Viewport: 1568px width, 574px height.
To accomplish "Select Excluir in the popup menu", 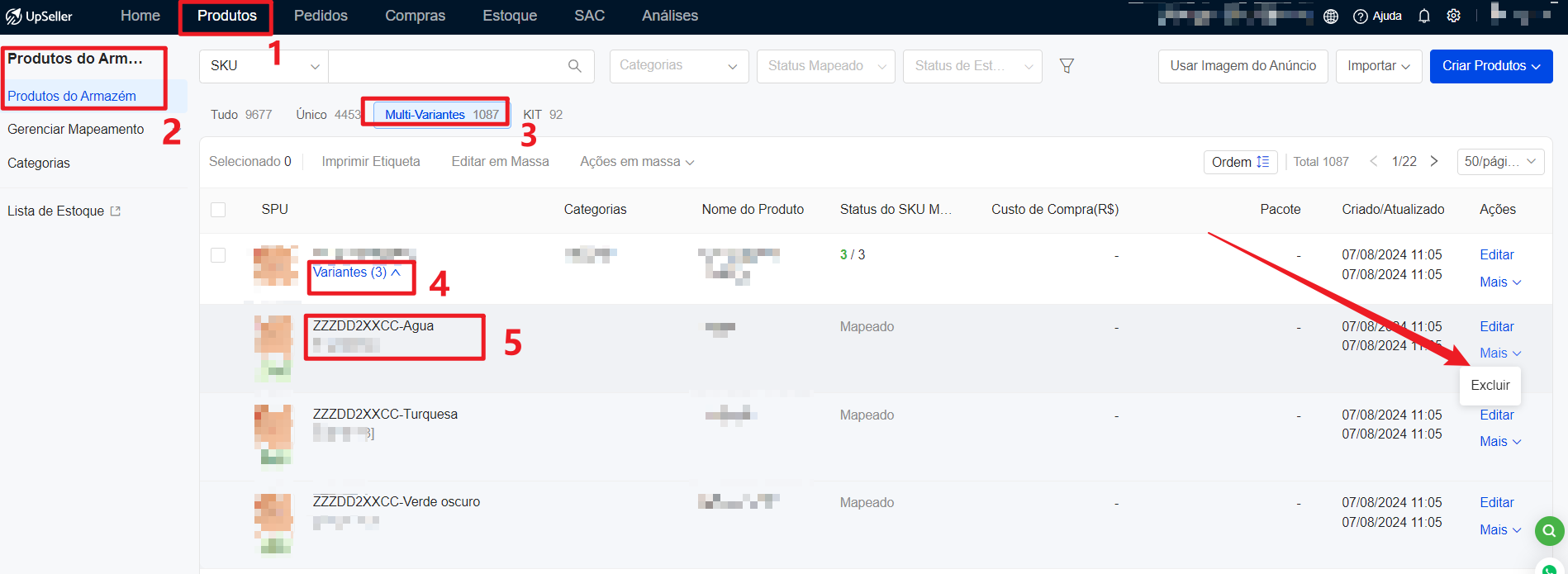I will [1490, 386].
